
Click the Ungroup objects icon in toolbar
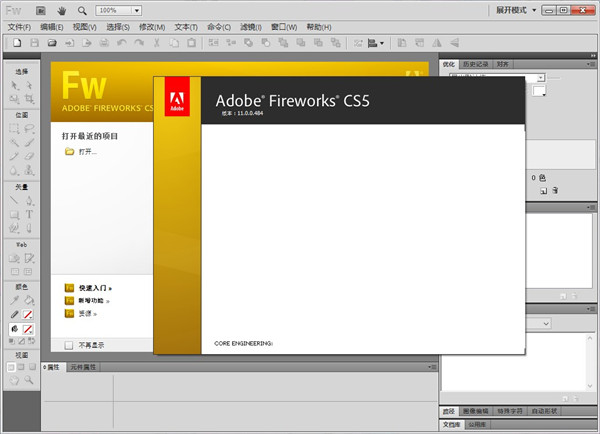(231, 43)
